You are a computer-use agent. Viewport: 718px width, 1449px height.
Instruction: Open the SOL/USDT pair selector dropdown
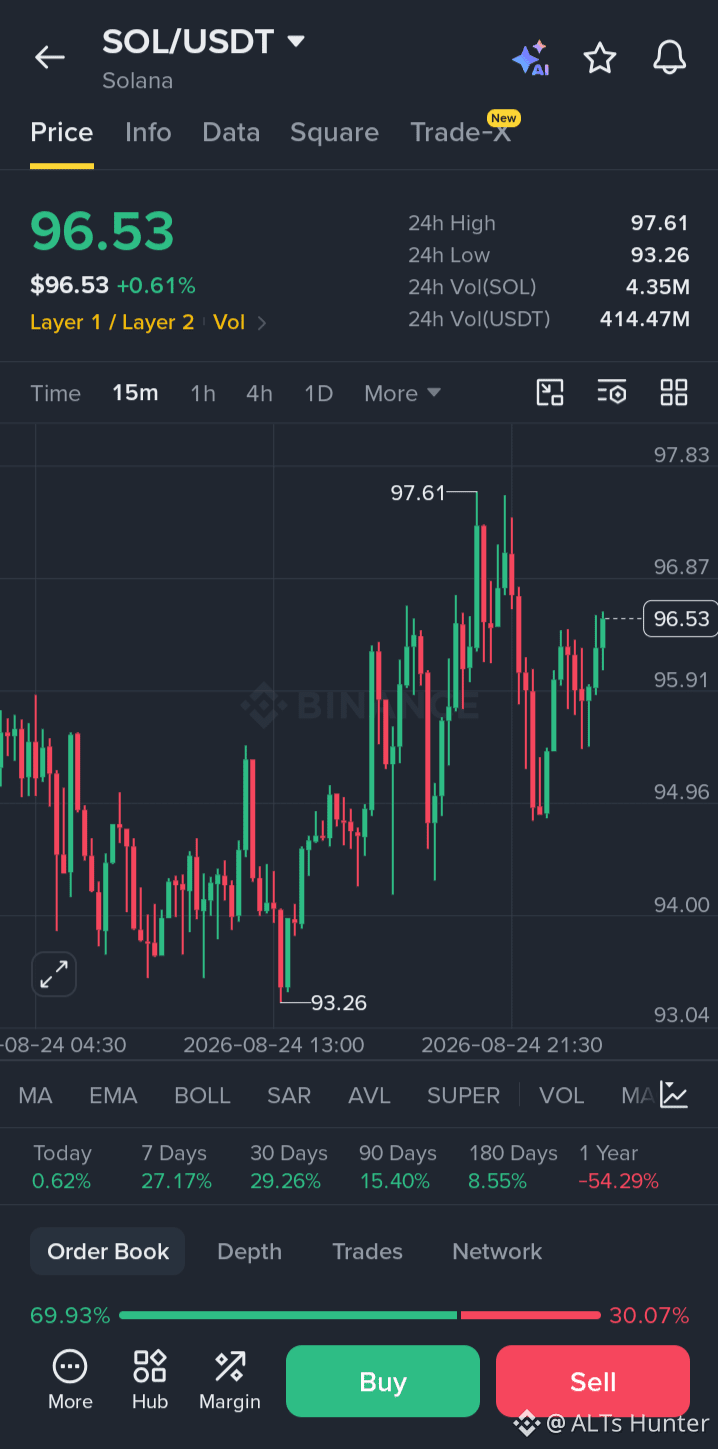(204, 42)
